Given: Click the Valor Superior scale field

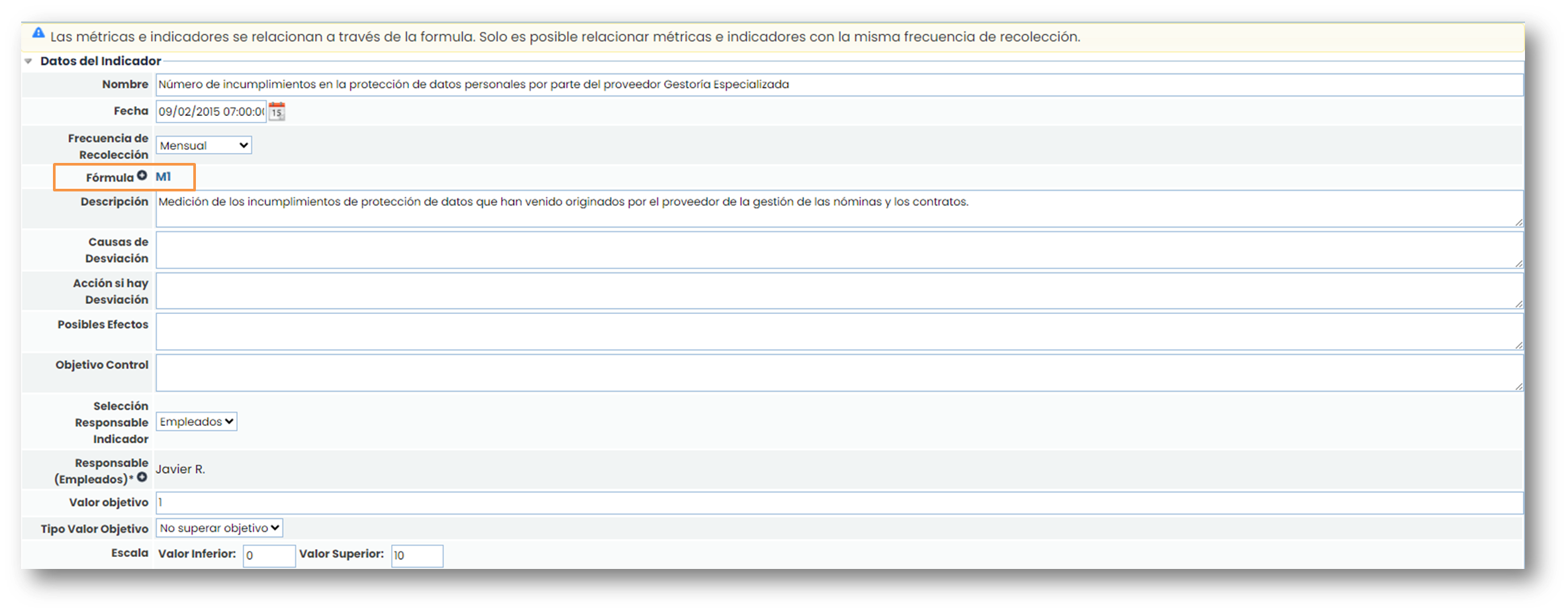Looking at the screenshot, I should point(417,556).
